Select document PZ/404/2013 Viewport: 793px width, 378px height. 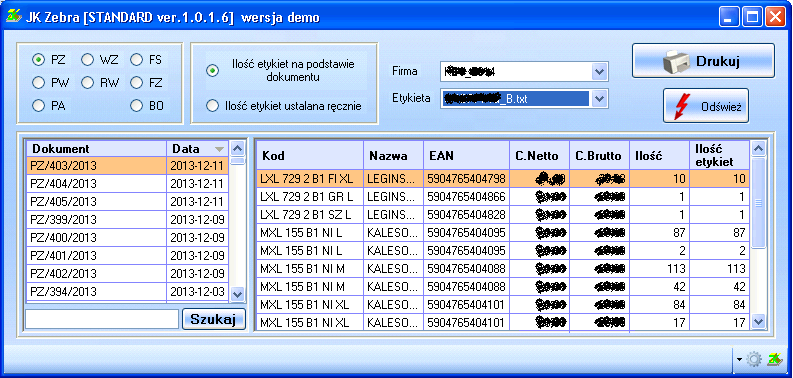coord(127,184)
